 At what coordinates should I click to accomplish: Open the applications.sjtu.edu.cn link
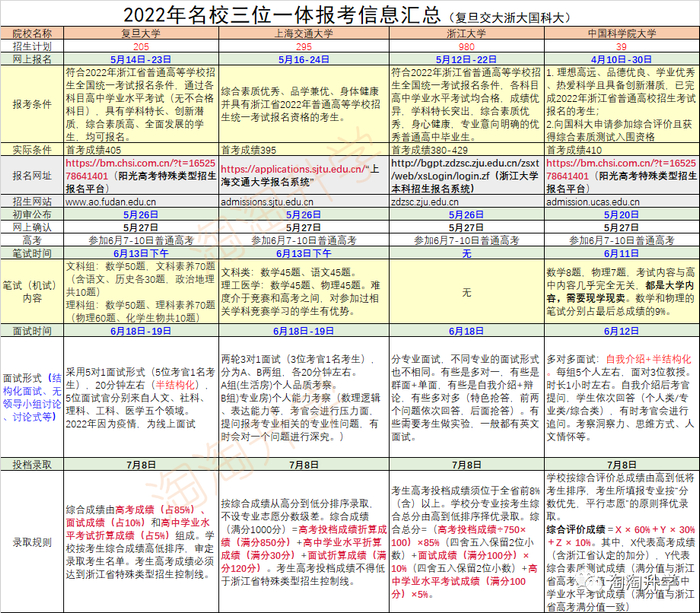[x=293, y=169]
